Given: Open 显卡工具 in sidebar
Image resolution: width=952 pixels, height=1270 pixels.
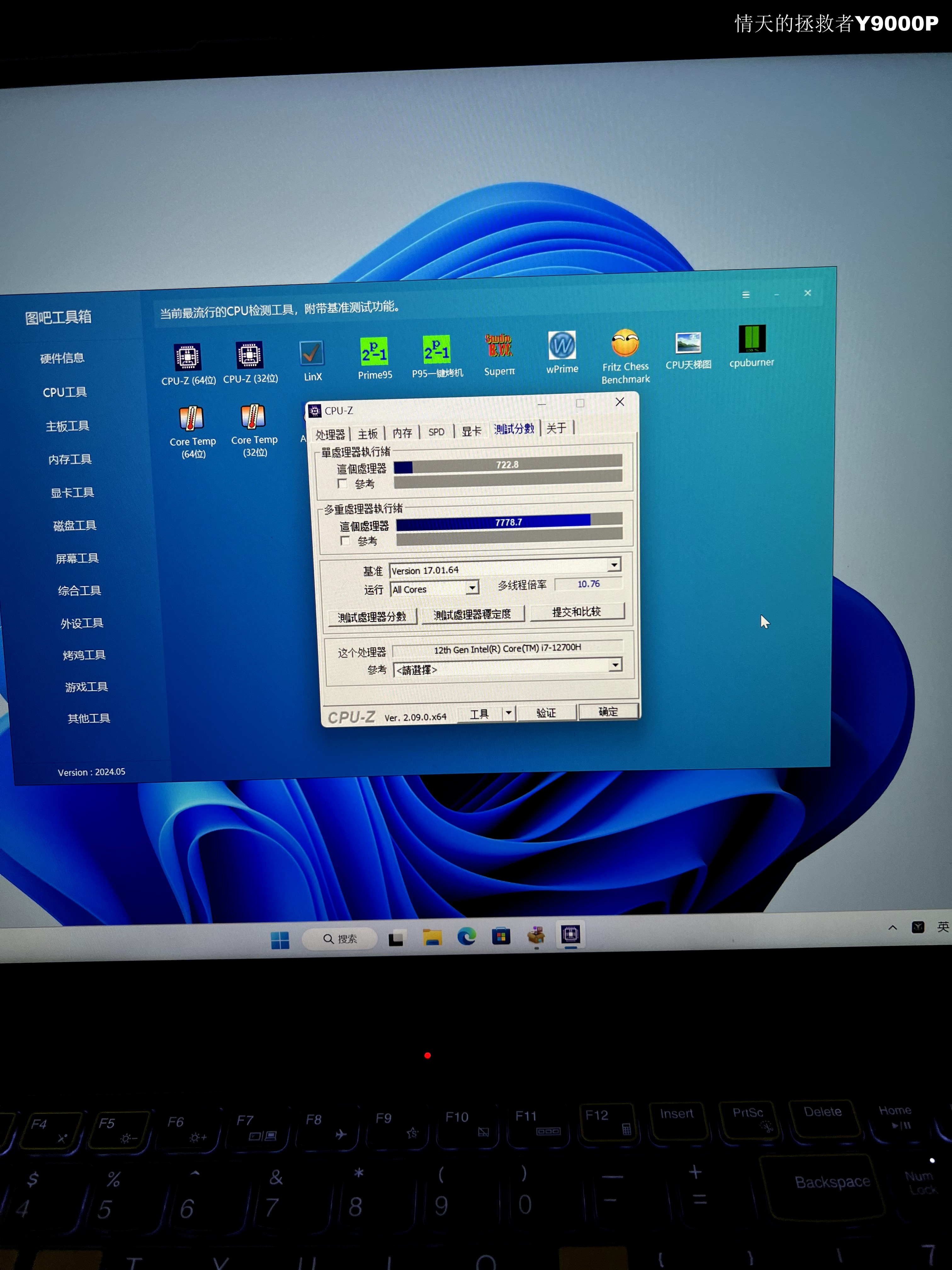Looking at the screenshot, I should (72, 493).
